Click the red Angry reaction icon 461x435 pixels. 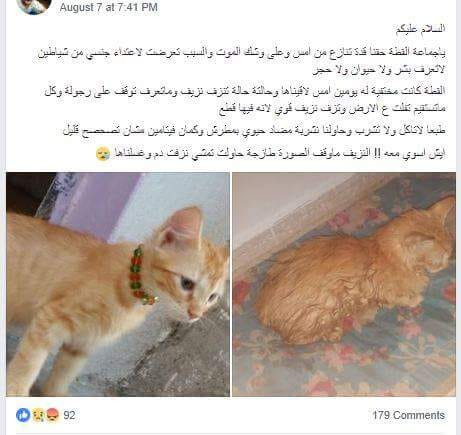pos(53,415)
